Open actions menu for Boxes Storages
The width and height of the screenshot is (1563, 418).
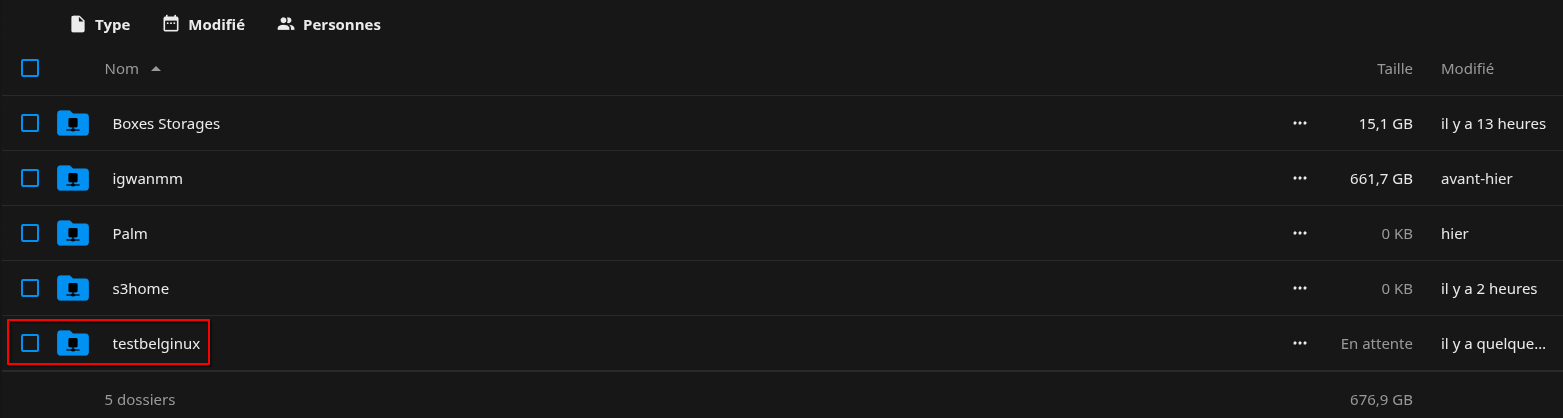tap(1299, 123)
